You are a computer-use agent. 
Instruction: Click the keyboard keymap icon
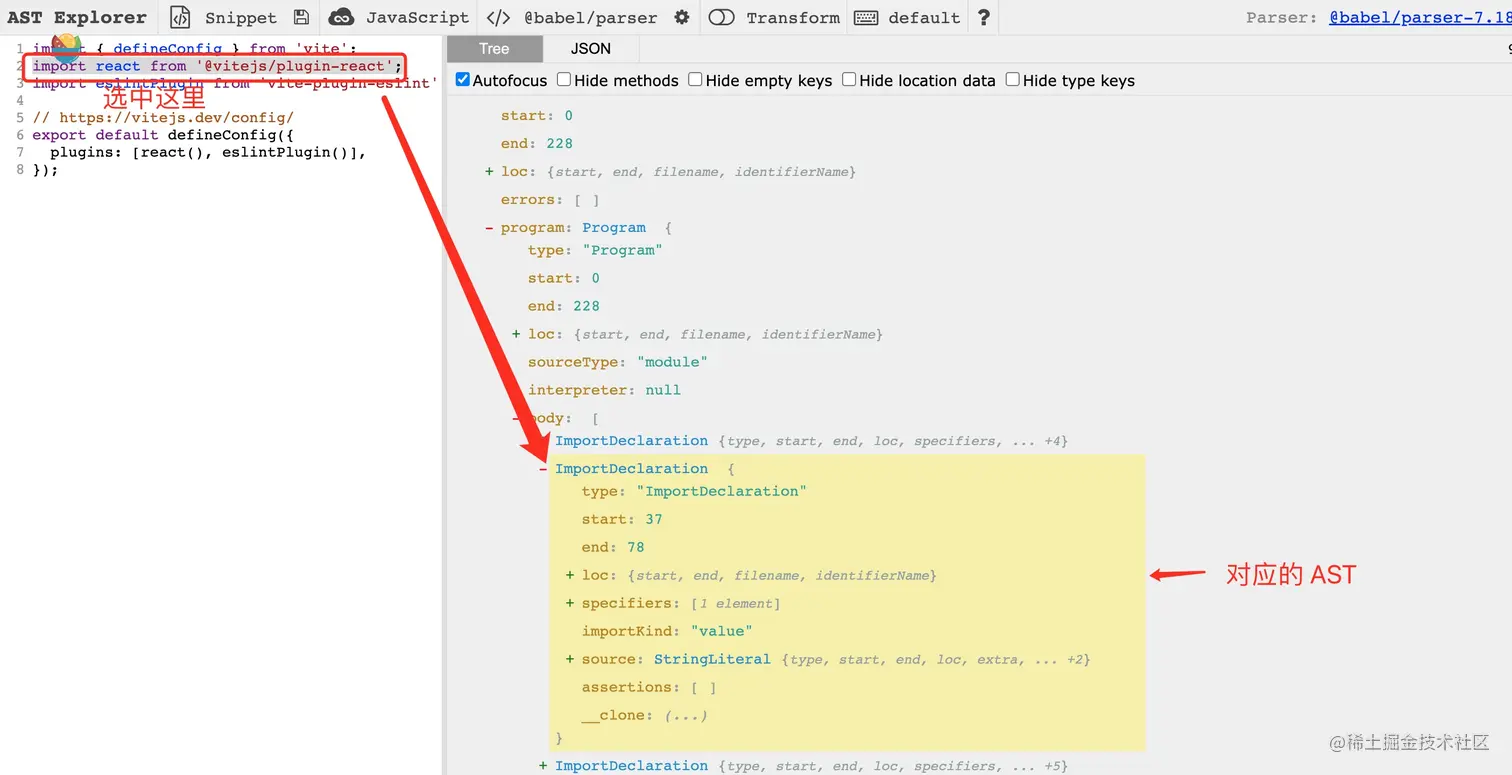pyautogui.click(x=866, y=17)
